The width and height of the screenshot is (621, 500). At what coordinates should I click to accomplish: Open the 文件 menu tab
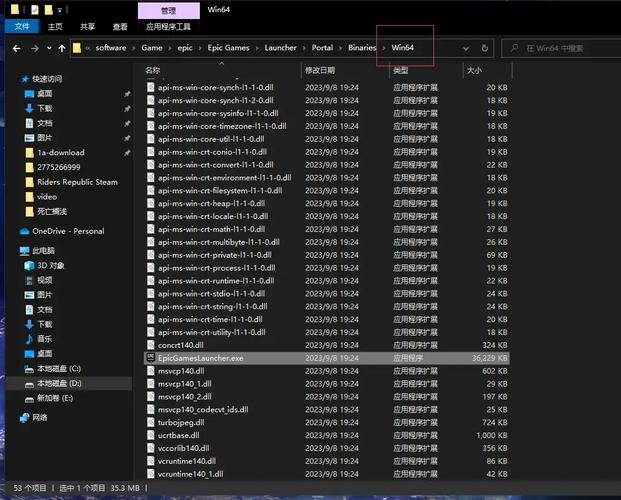[22, 27]
